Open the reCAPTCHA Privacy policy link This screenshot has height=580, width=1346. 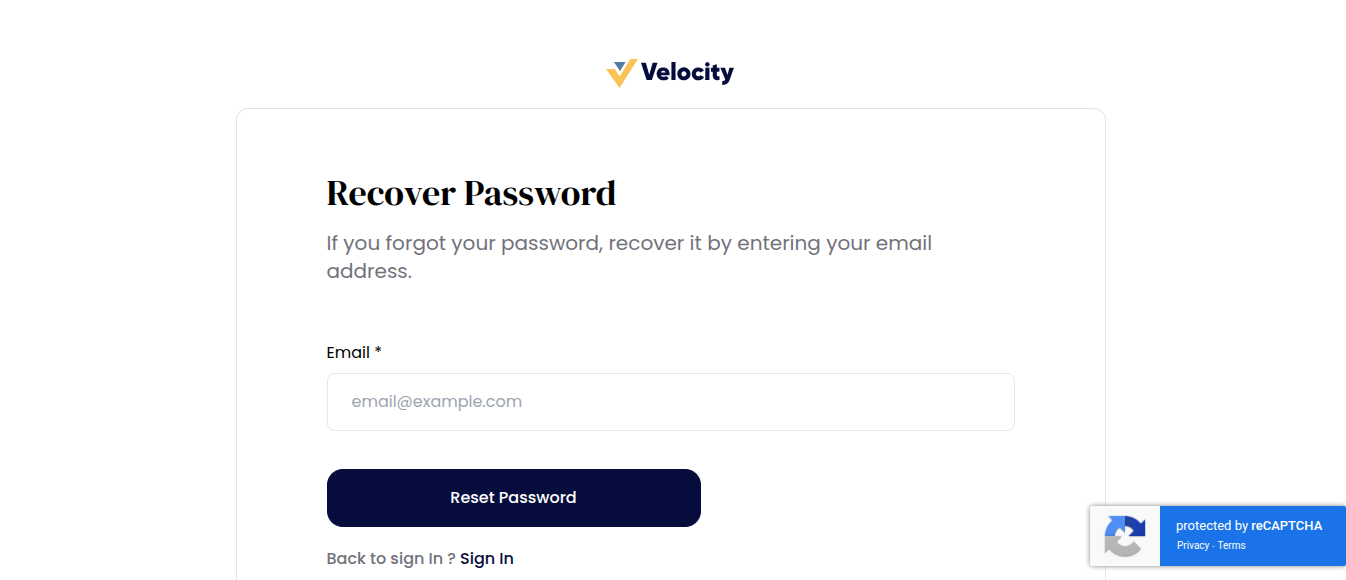tap(1193, 546)
